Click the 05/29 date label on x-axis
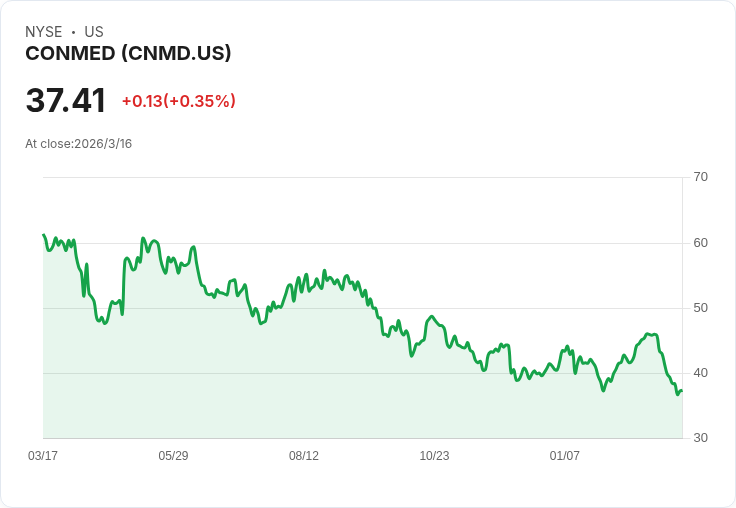736x508 pixels. (173, 456)
